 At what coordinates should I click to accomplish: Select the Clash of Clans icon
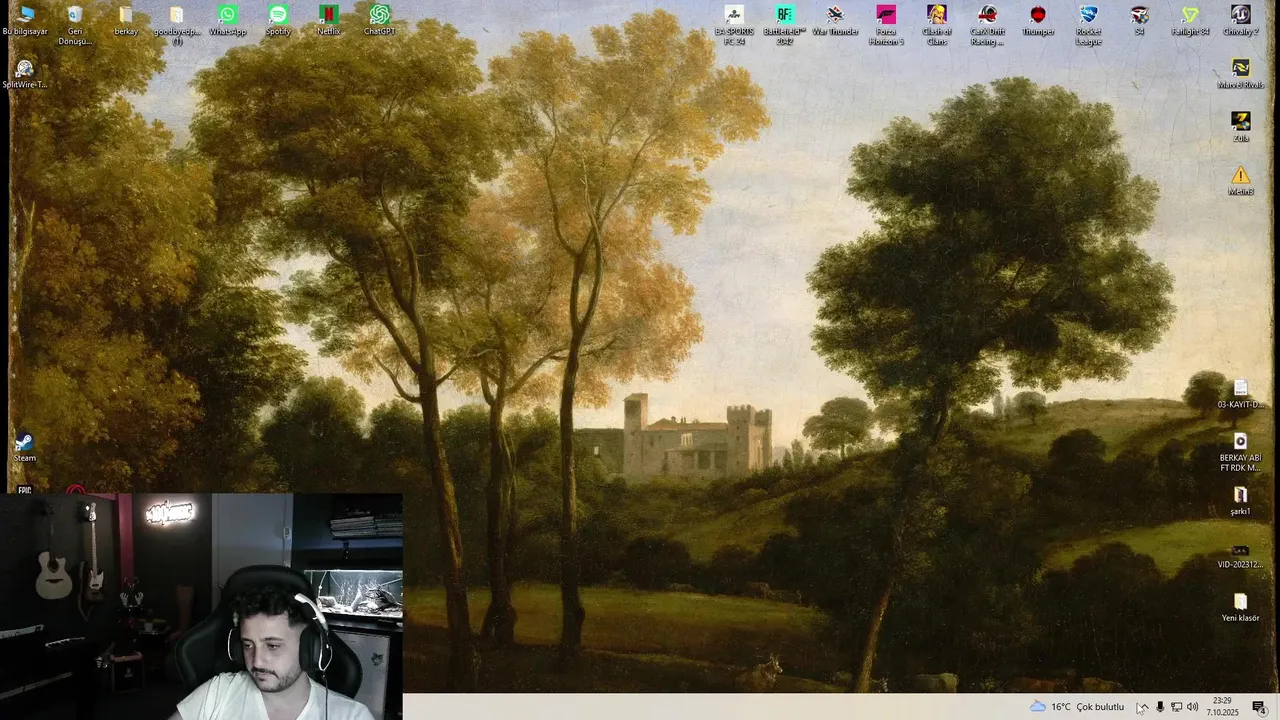[937, 25]
